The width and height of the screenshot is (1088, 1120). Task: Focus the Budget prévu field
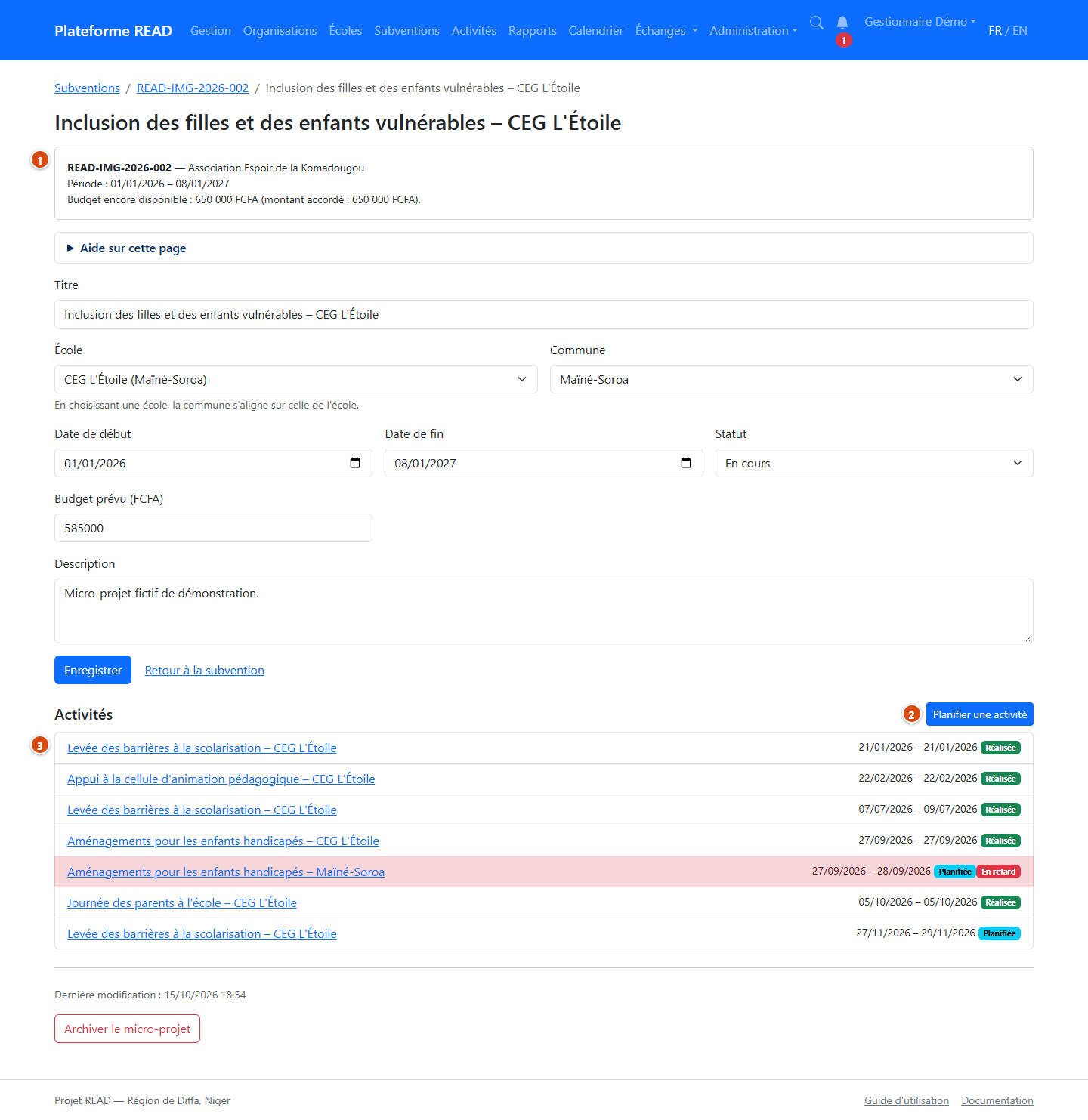(213, 528)
